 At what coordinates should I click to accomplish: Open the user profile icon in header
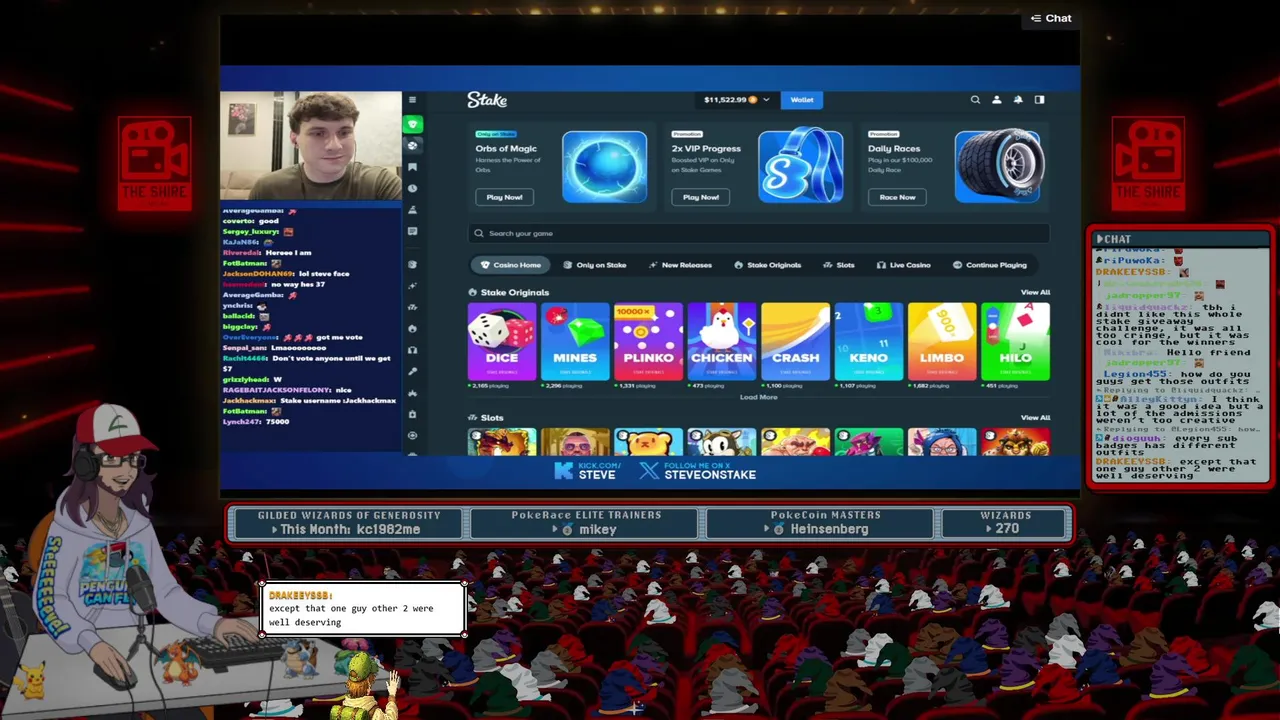[996, 100]
